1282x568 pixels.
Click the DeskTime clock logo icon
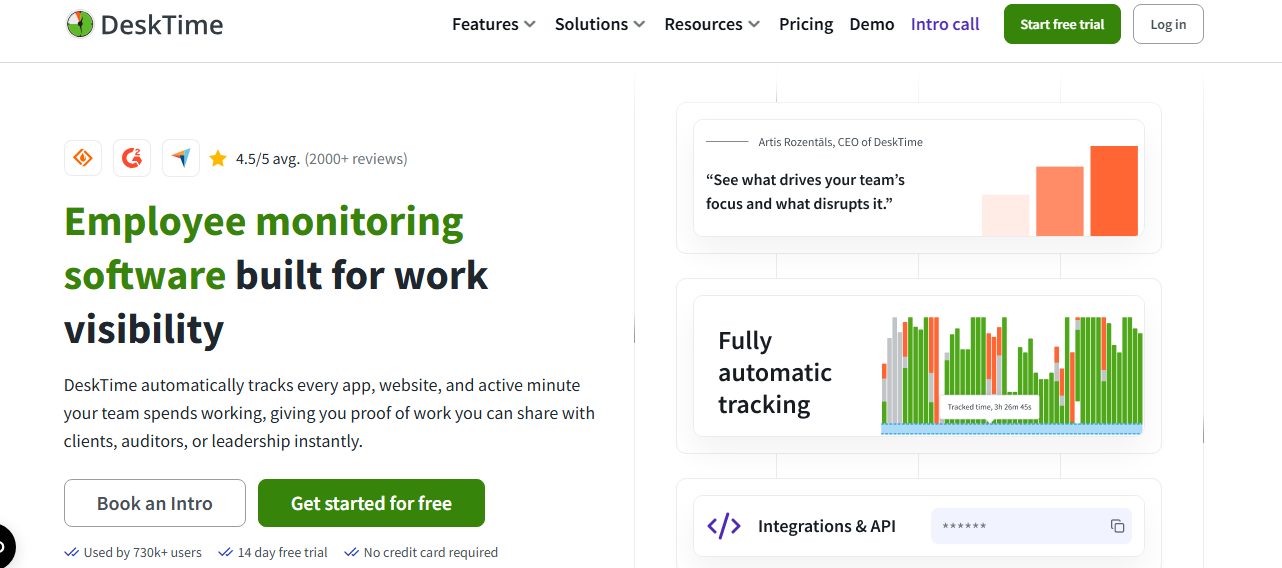click(x=79, y=25)
